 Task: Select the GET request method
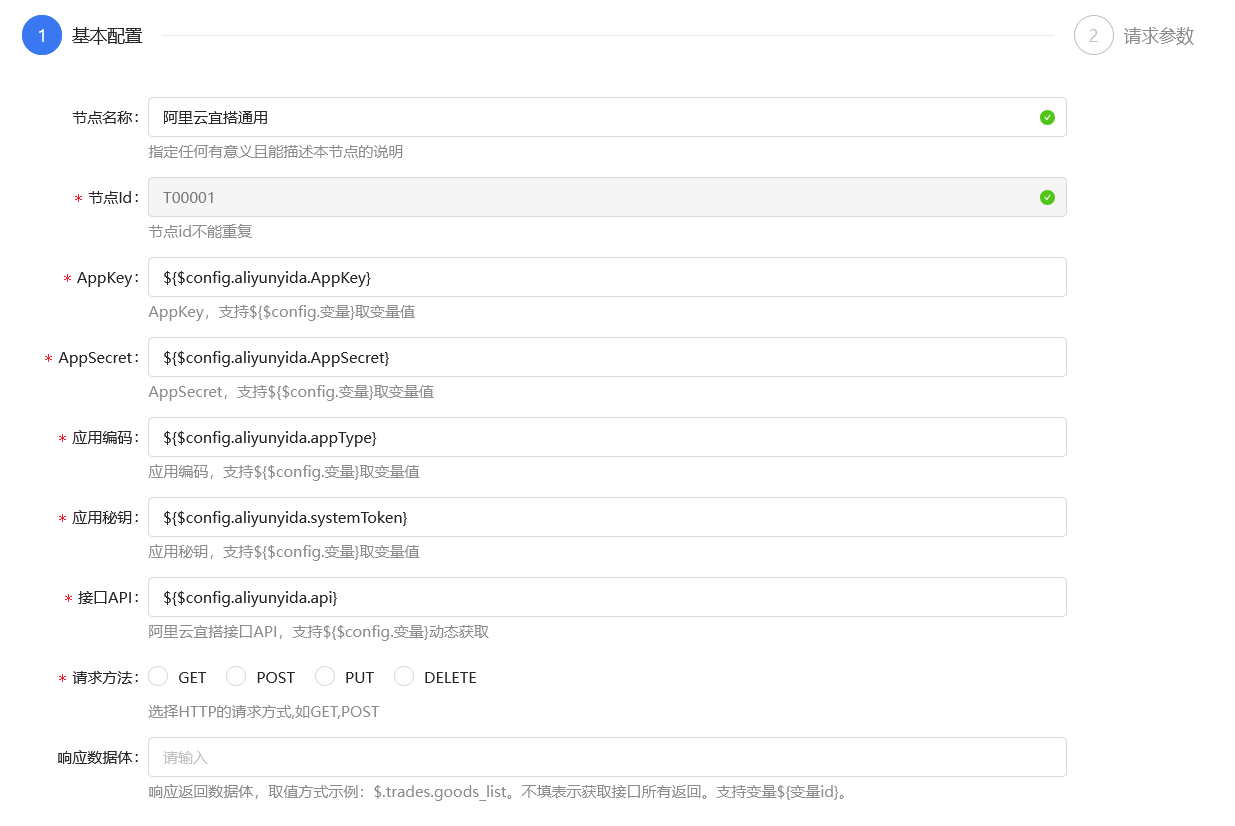point(159,677)
